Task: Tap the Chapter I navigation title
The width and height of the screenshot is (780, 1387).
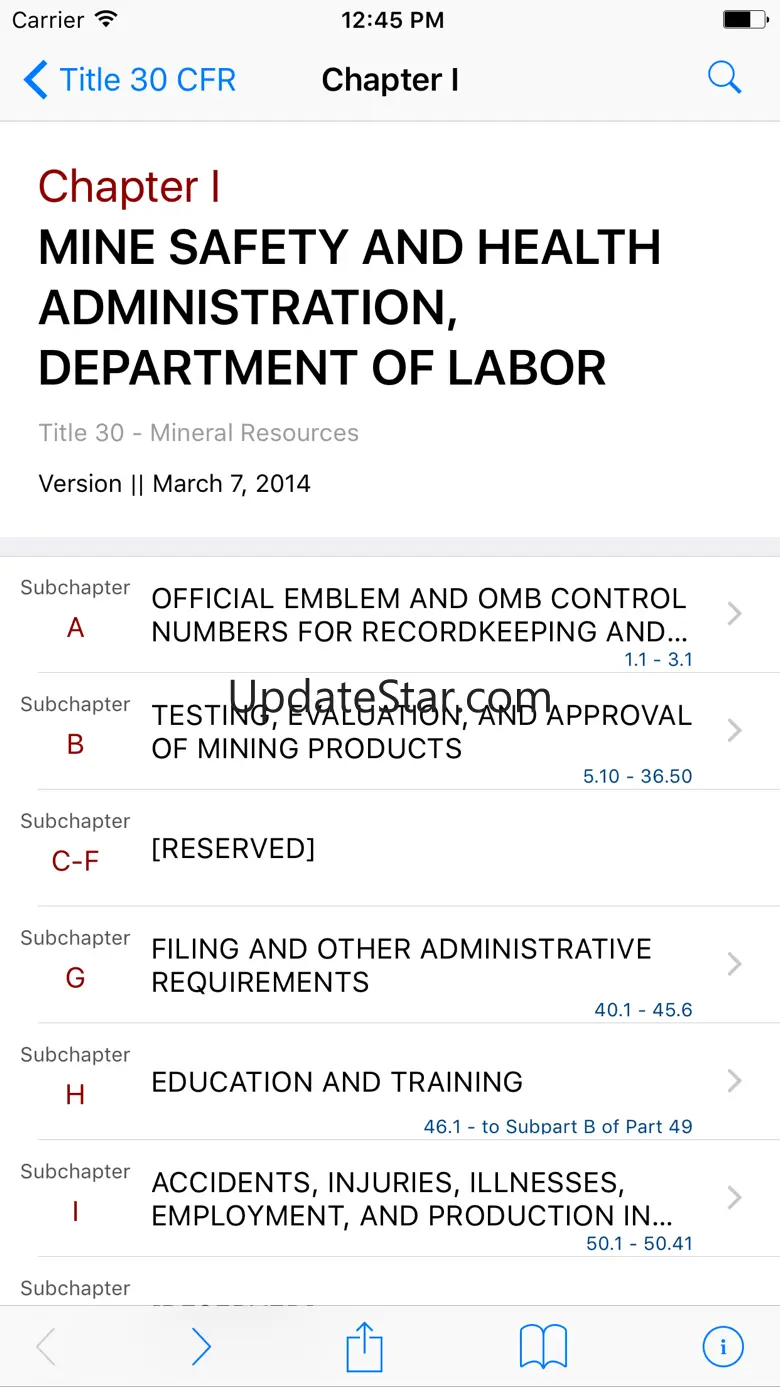Action: click(390, 80)
